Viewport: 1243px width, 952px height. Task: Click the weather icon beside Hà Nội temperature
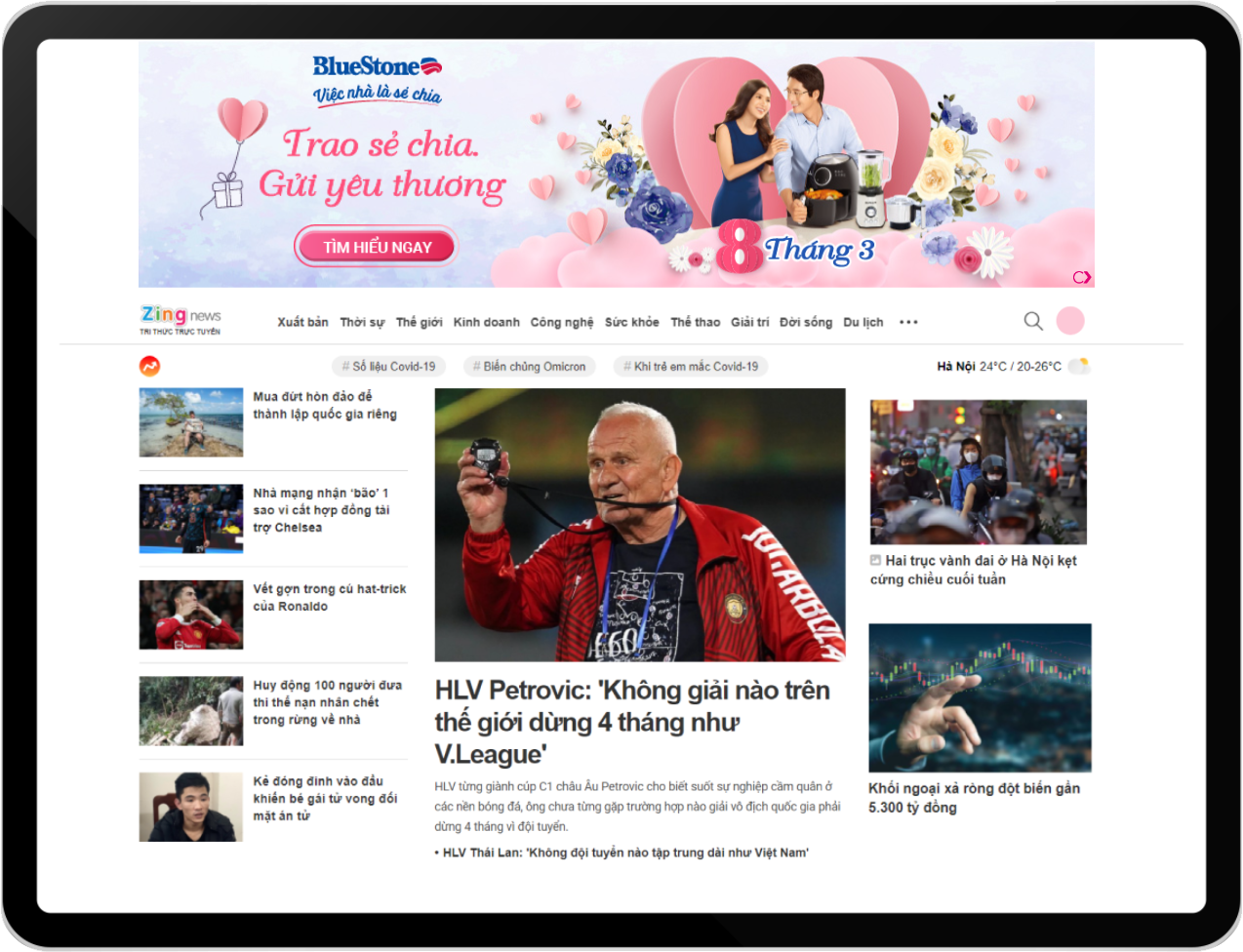point(1079,367)
